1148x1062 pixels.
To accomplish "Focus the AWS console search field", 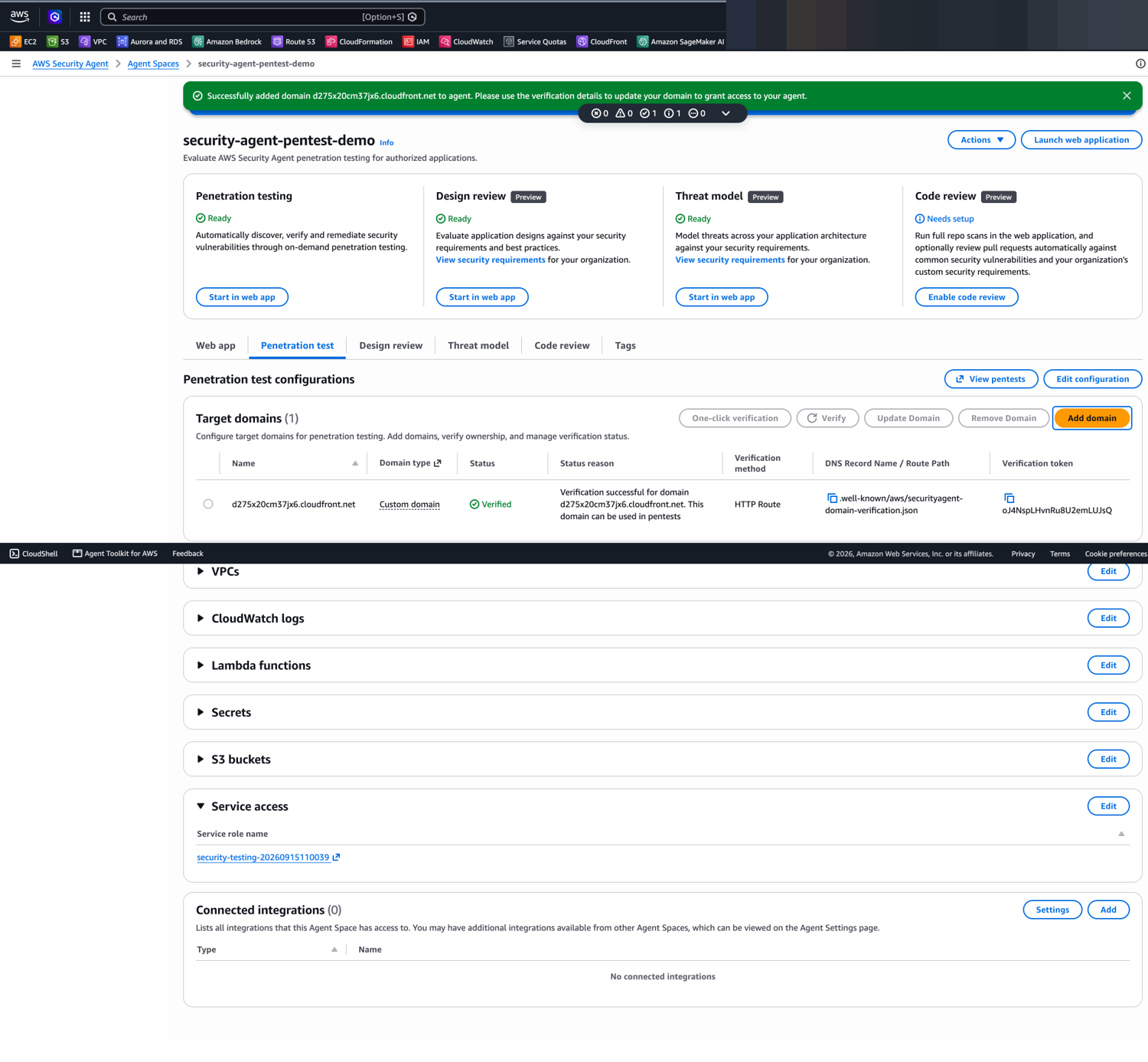I will pyautogui.click(x=263, y=17).
